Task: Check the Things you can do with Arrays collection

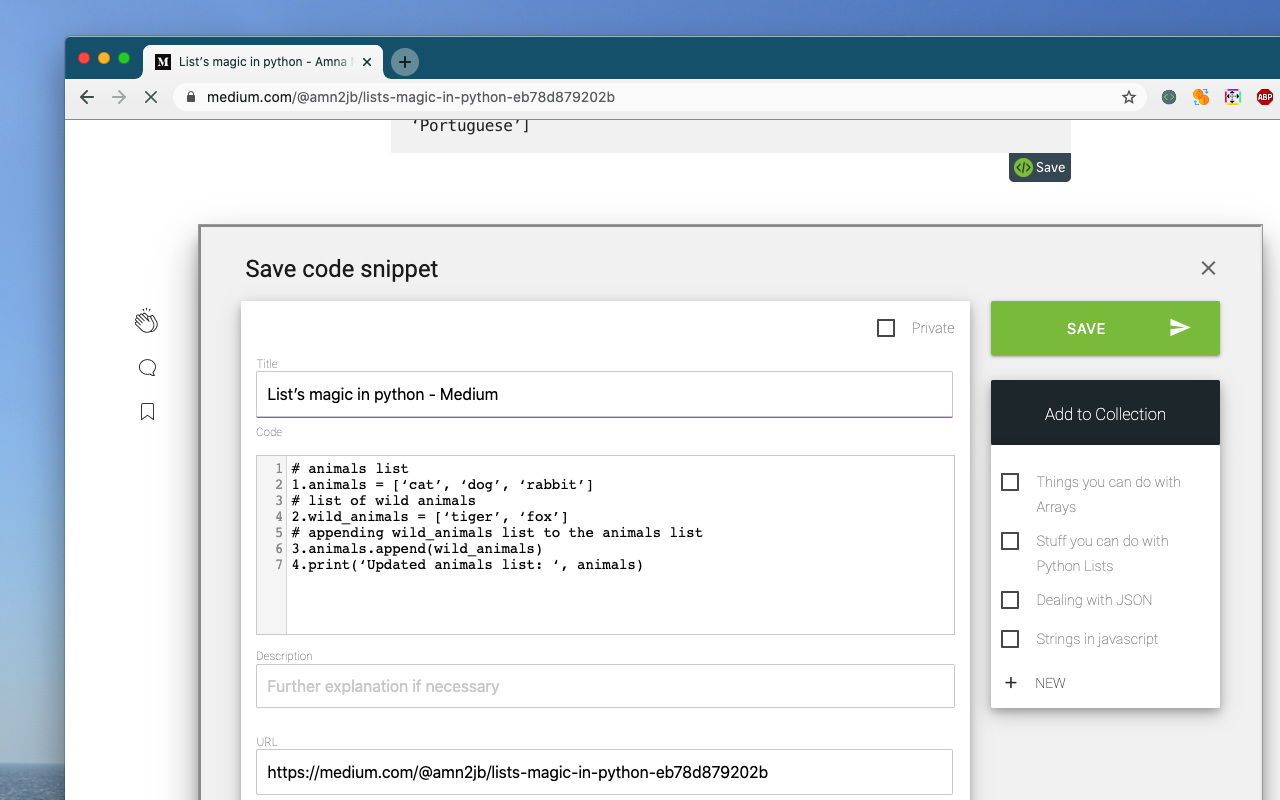Action: pyautogui.click(x=1009, y=481)
